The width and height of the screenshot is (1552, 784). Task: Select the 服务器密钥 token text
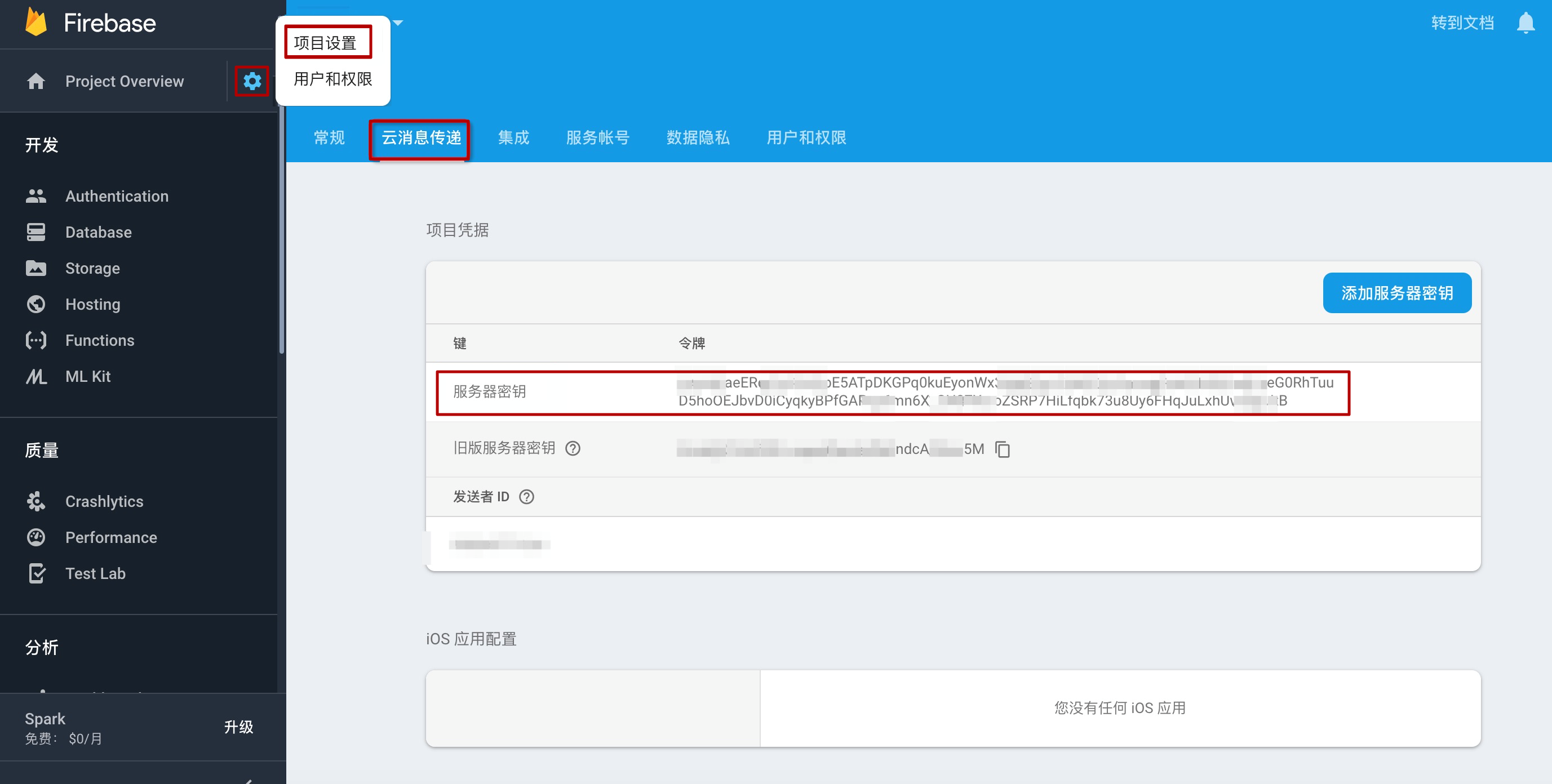pos(1005,391)
